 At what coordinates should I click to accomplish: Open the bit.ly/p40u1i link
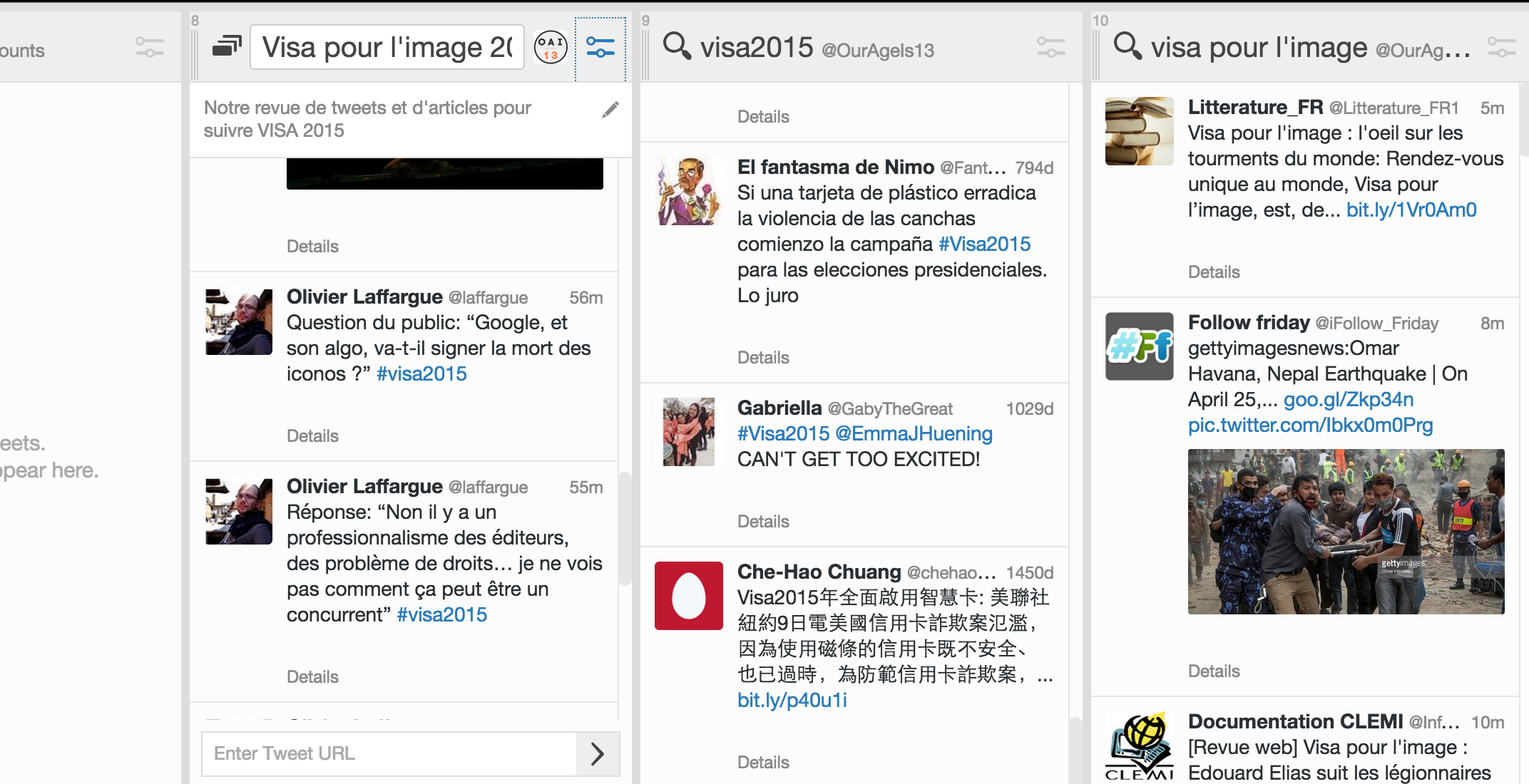[x=792, y=700]
